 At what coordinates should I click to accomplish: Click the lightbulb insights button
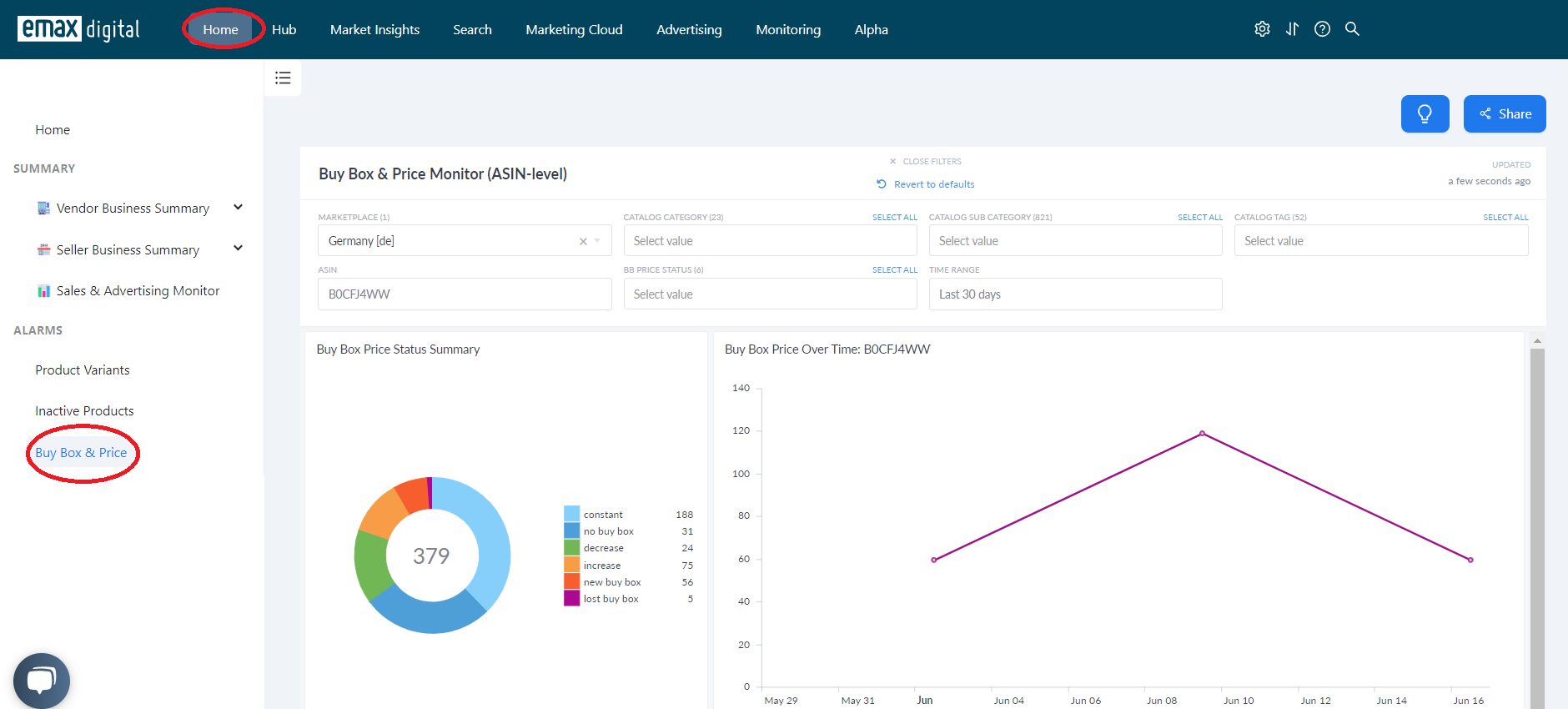[x=1425, y=113]
